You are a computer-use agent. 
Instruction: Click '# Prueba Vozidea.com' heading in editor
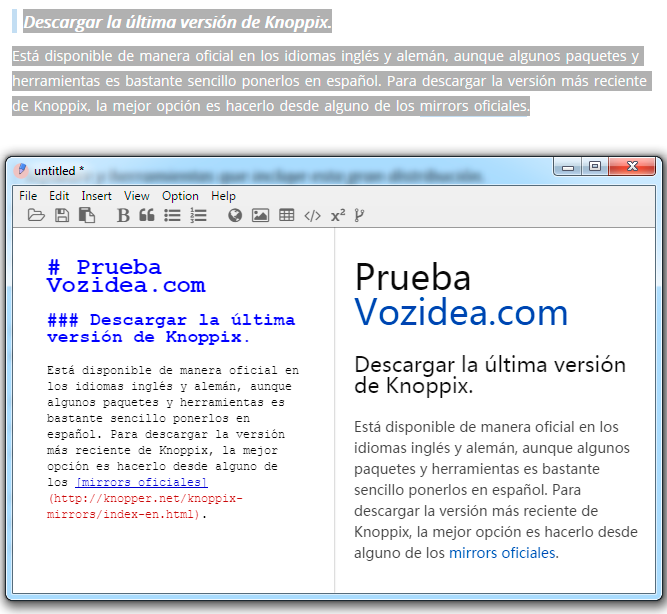coord(126,276)
